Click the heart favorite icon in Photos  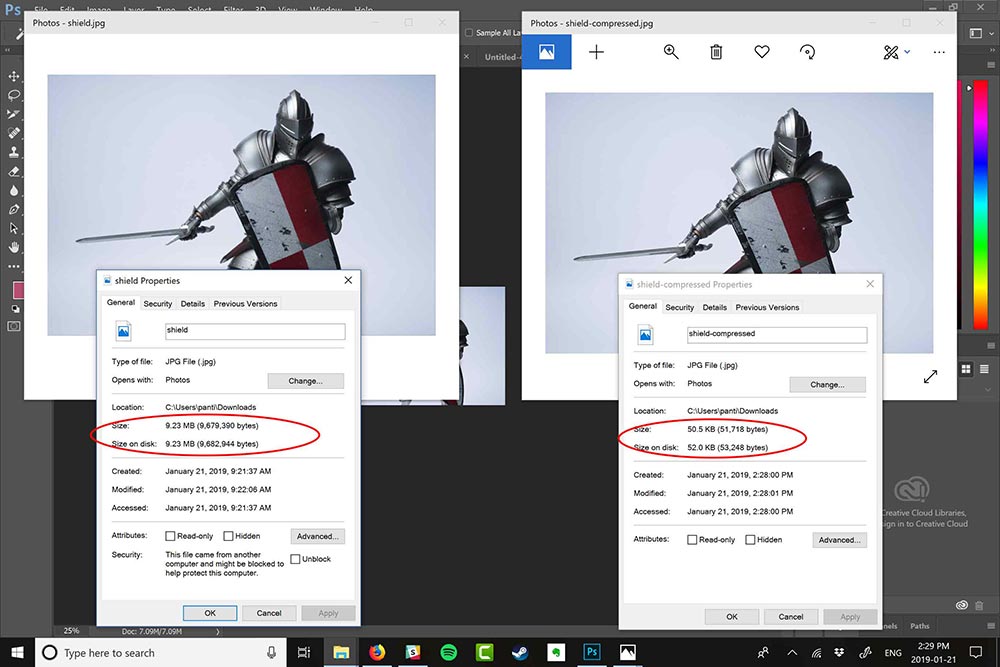(761, 52)
